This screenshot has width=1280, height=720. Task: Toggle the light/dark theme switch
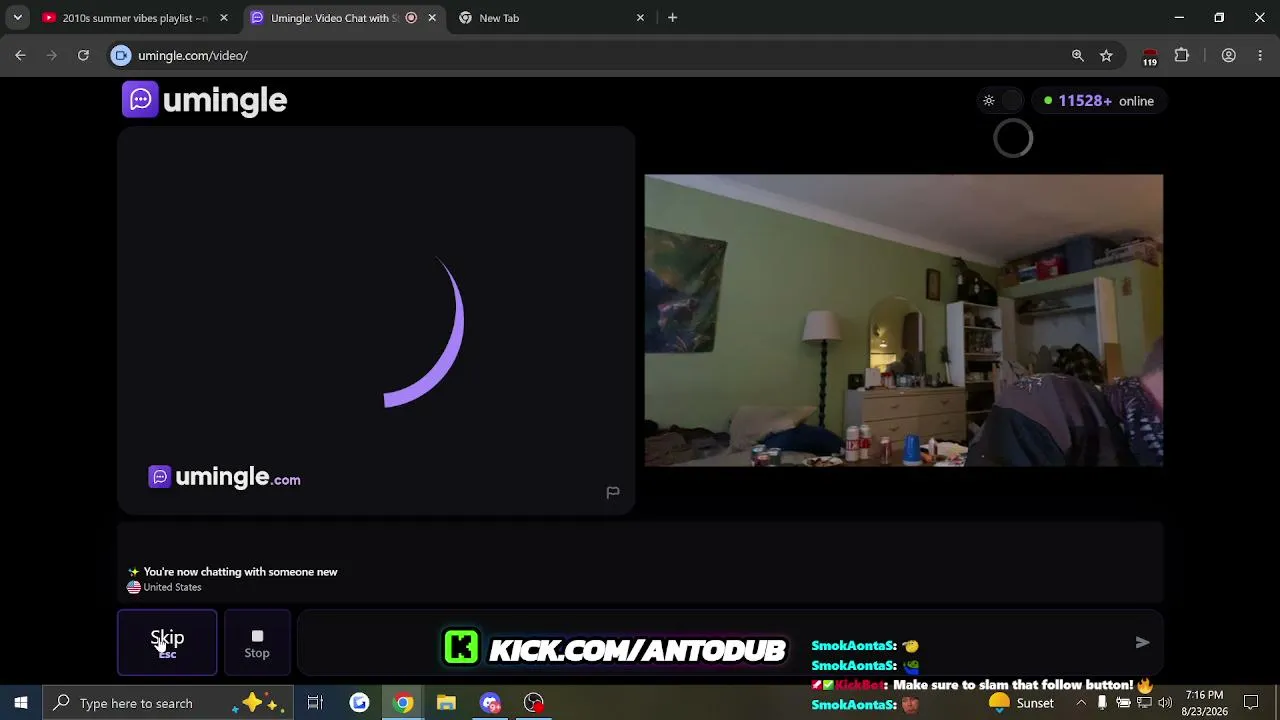click(x=1001, y=101)
